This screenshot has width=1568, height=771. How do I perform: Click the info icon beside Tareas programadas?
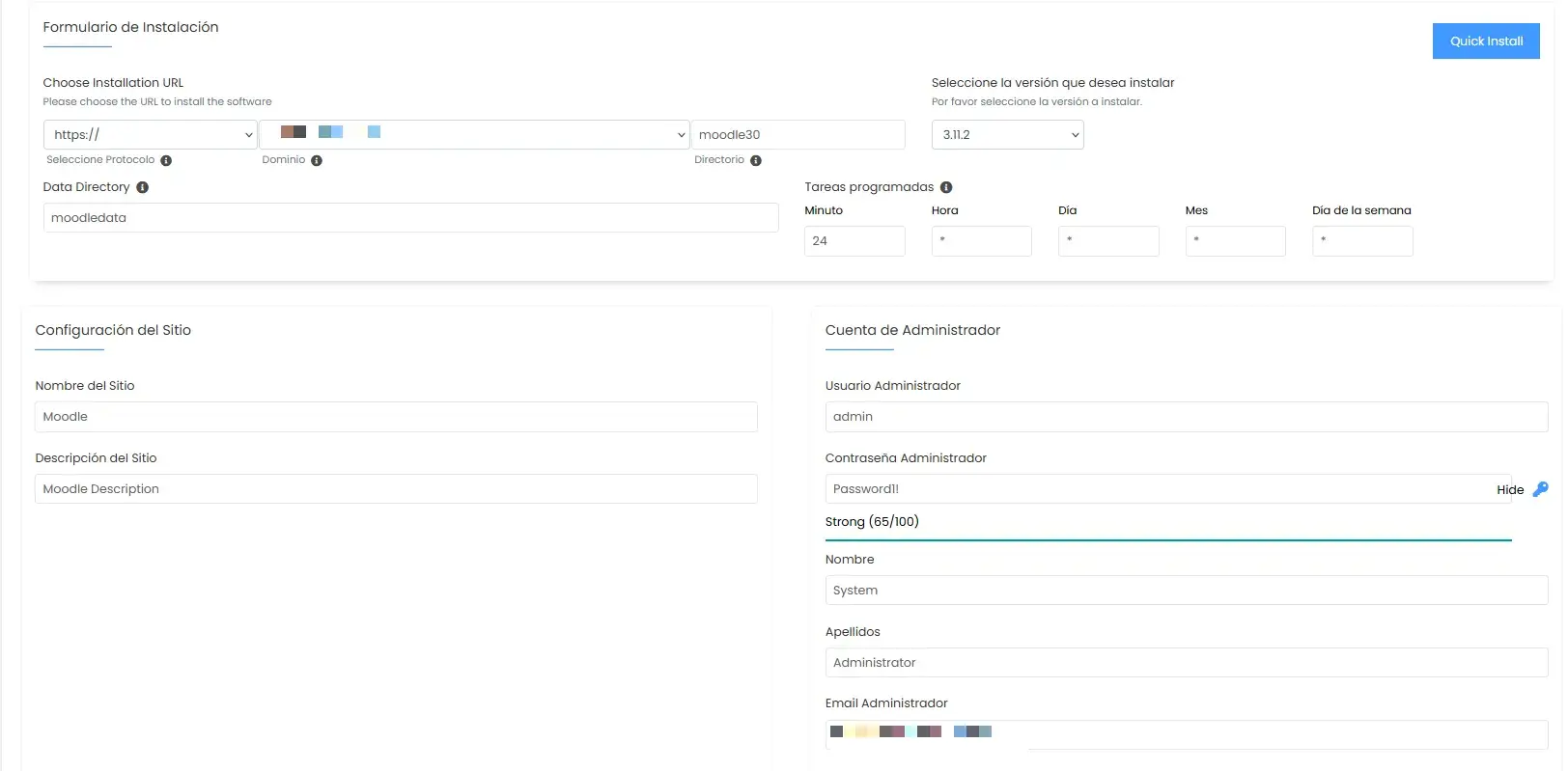tap(946, 187)
